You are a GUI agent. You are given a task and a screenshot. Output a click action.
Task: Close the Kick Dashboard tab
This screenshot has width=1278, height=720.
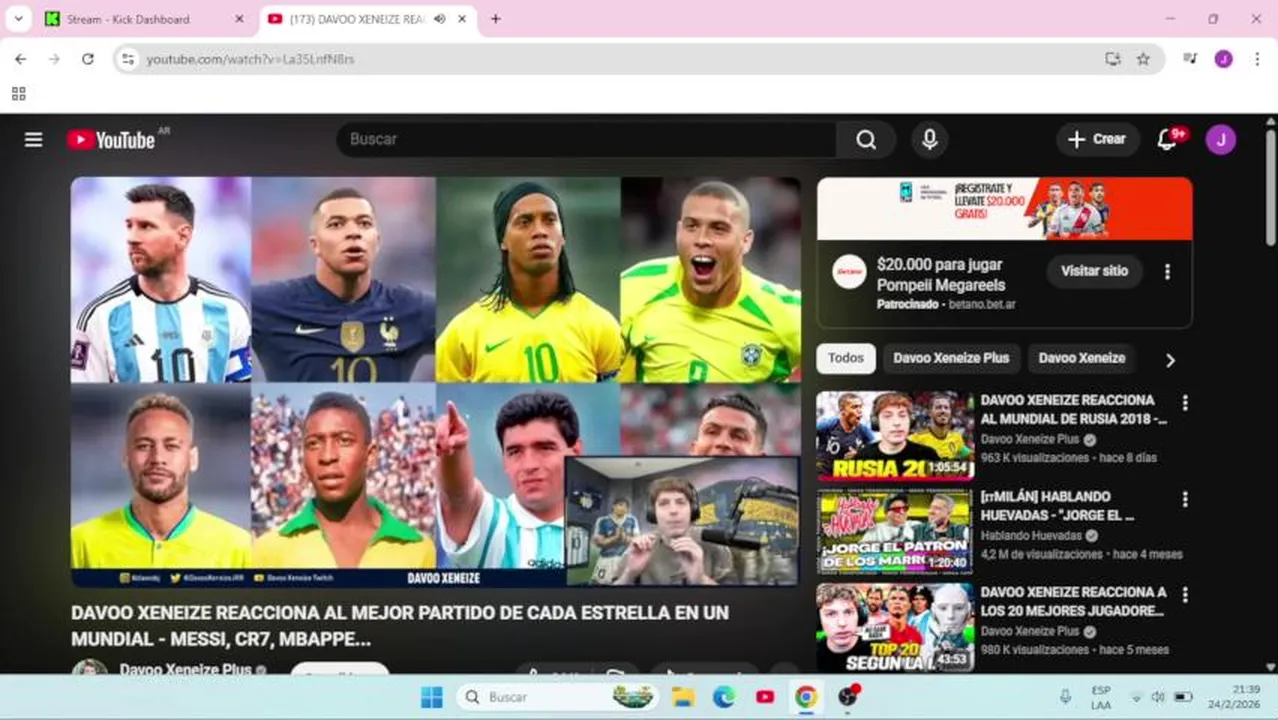pyautogui.click(x=239, y=19)
